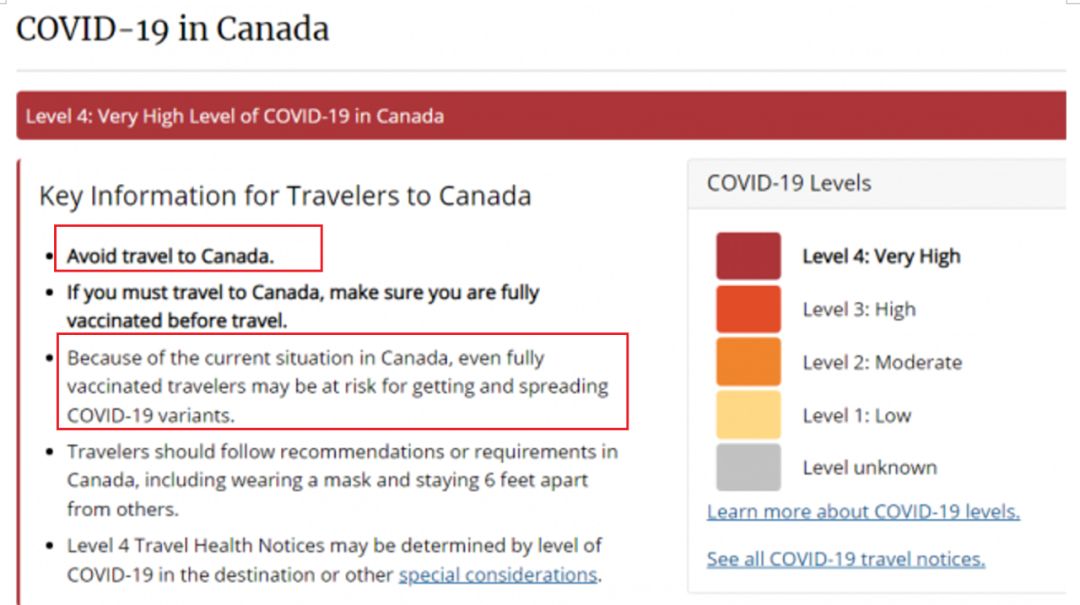Click the Level 2: Moderate legend label
This screenshot has width=1080, height=605.
coord(882,362)
